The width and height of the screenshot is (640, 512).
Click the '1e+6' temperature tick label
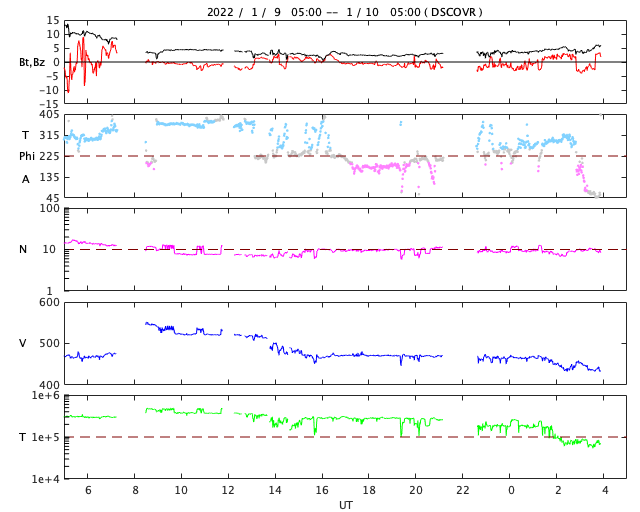pos(46,395)
